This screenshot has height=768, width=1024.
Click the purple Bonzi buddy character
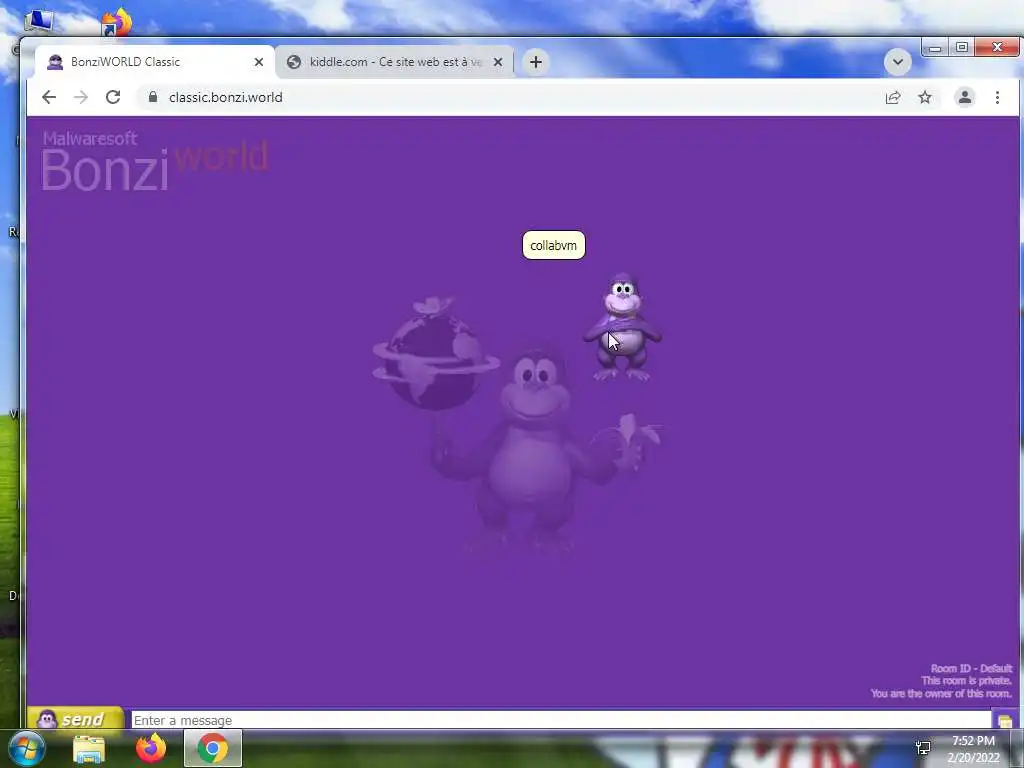622,328
